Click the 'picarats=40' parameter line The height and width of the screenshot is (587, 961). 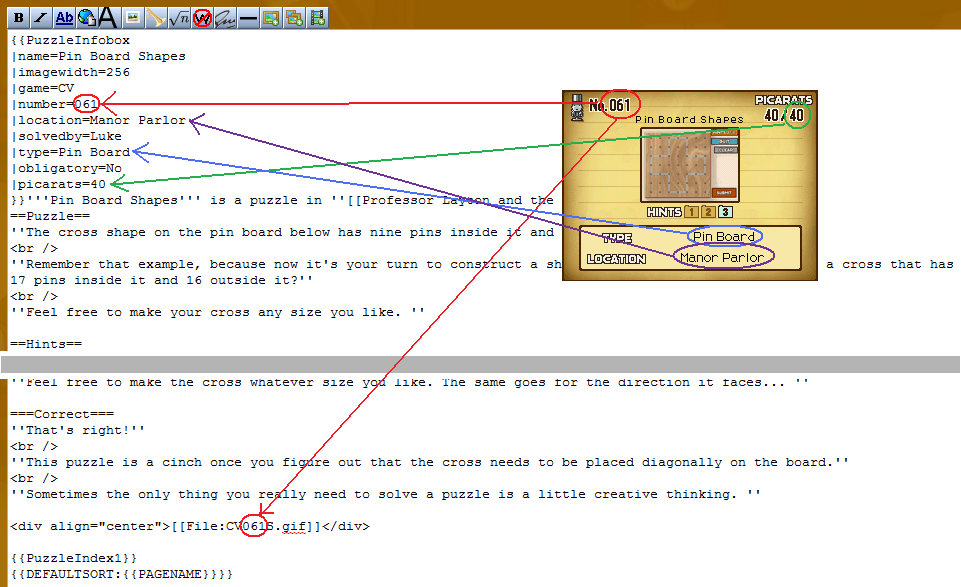pyautogui.click(x=58, y=184)
